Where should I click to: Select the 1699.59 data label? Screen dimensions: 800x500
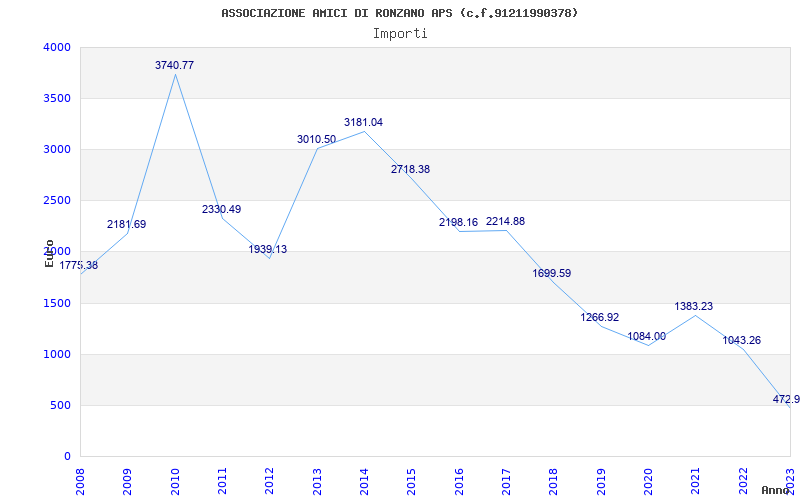(552, 273)
